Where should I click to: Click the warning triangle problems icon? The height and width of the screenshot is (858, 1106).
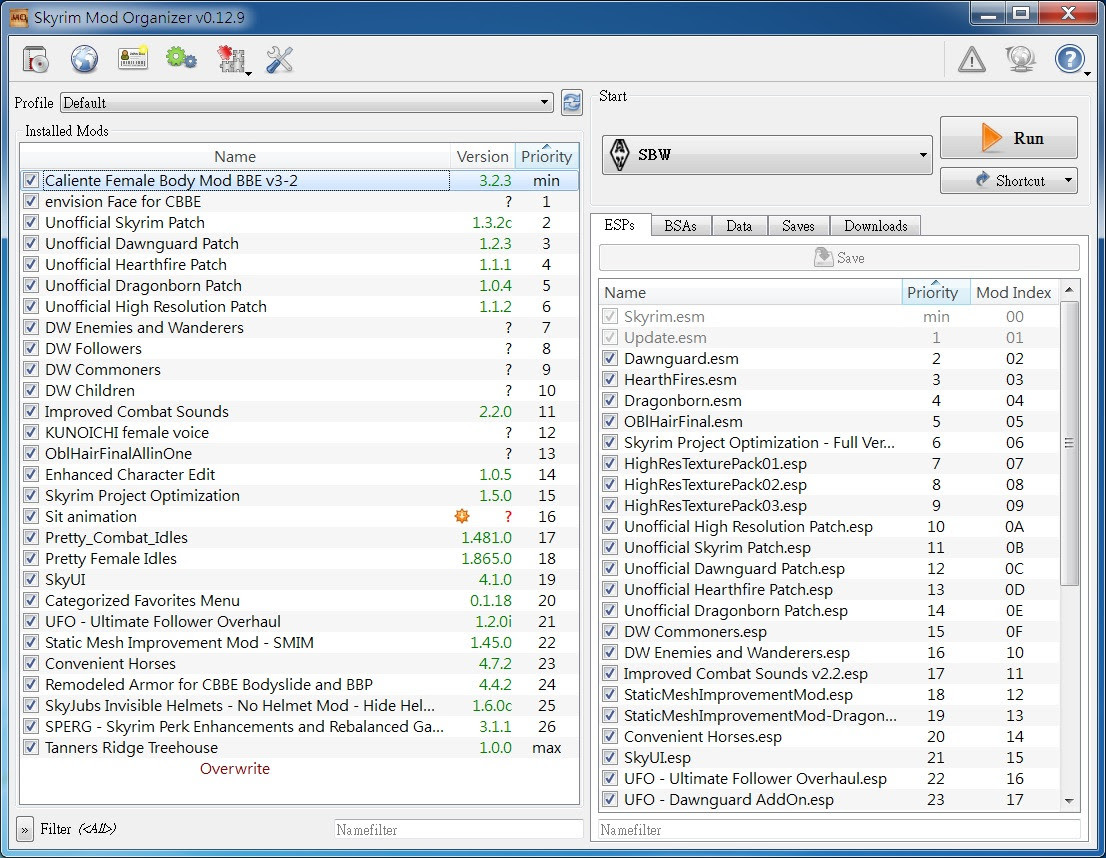(972, 60)
